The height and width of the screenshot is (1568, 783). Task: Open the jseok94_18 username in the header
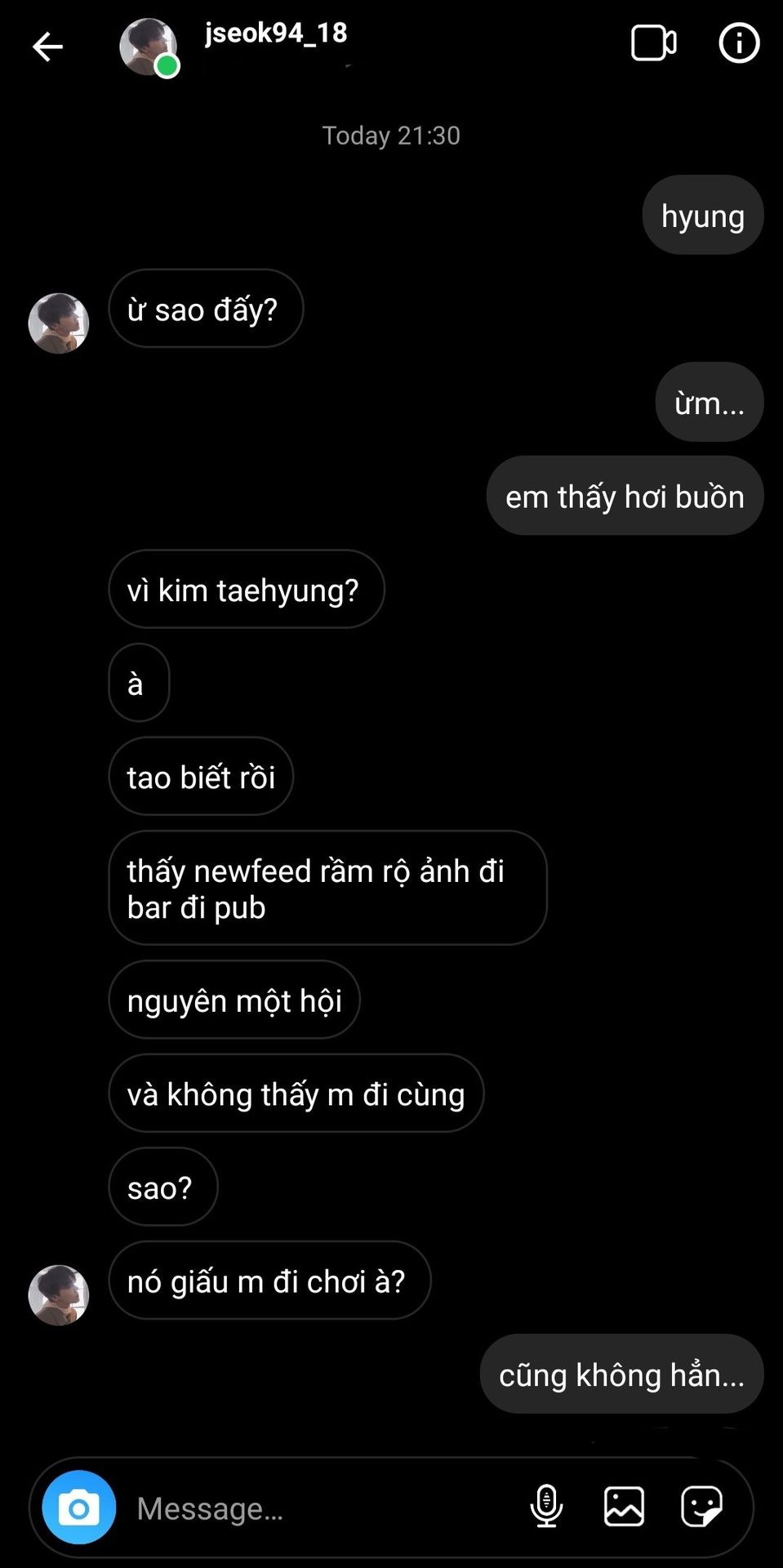click(x=276, y=33)
